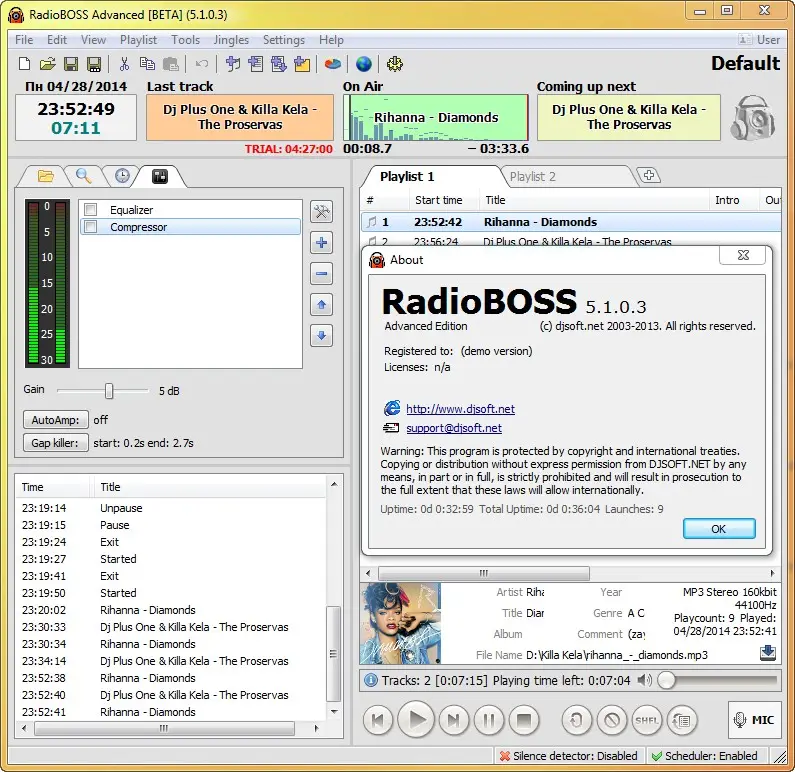Select Rihanna - Diamonds playlist row 1
The image size is (795, 772).
click(x=571, y=222)
